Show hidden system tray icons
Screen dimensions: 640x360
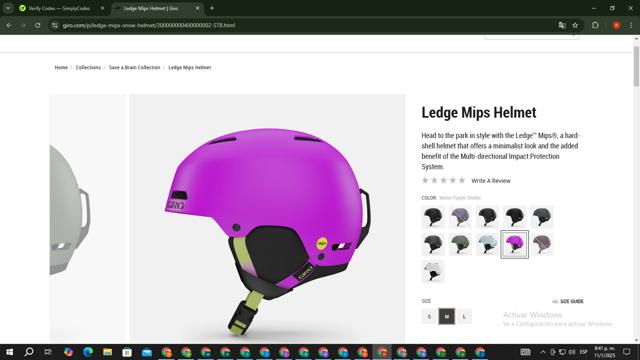(x=543, y=352)
